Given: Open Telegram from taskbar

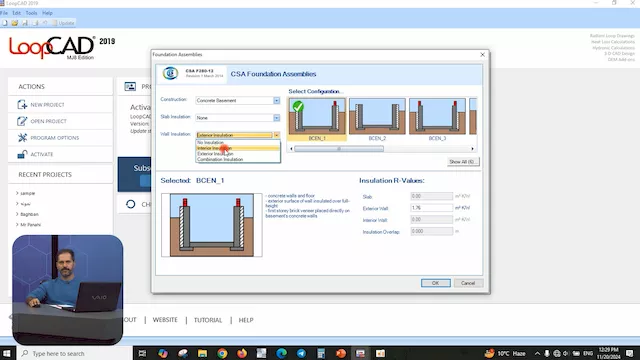Looking at the screenshot, I should click(x=301, y=353).
